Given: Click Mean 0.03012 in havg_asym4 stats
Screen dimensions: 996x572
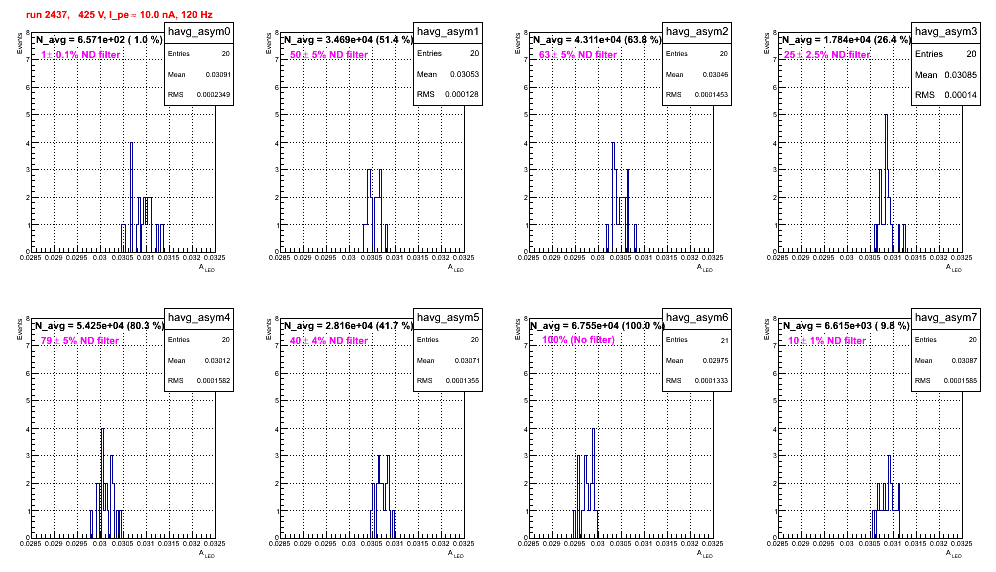Looking at the screenshot, I should [199, 360].
